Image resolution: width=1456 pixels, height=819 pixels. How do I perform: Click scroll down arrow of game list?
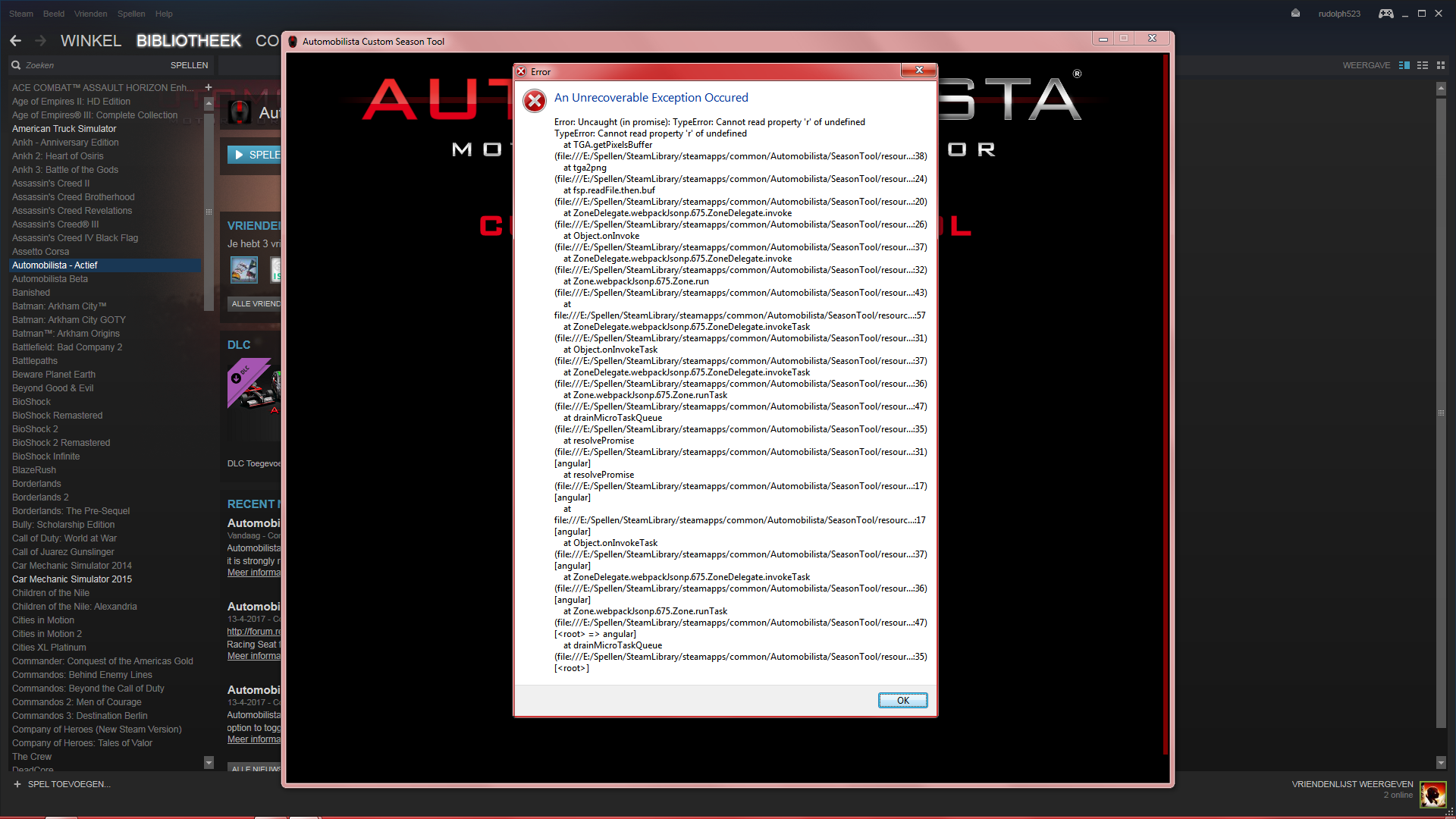209,761
